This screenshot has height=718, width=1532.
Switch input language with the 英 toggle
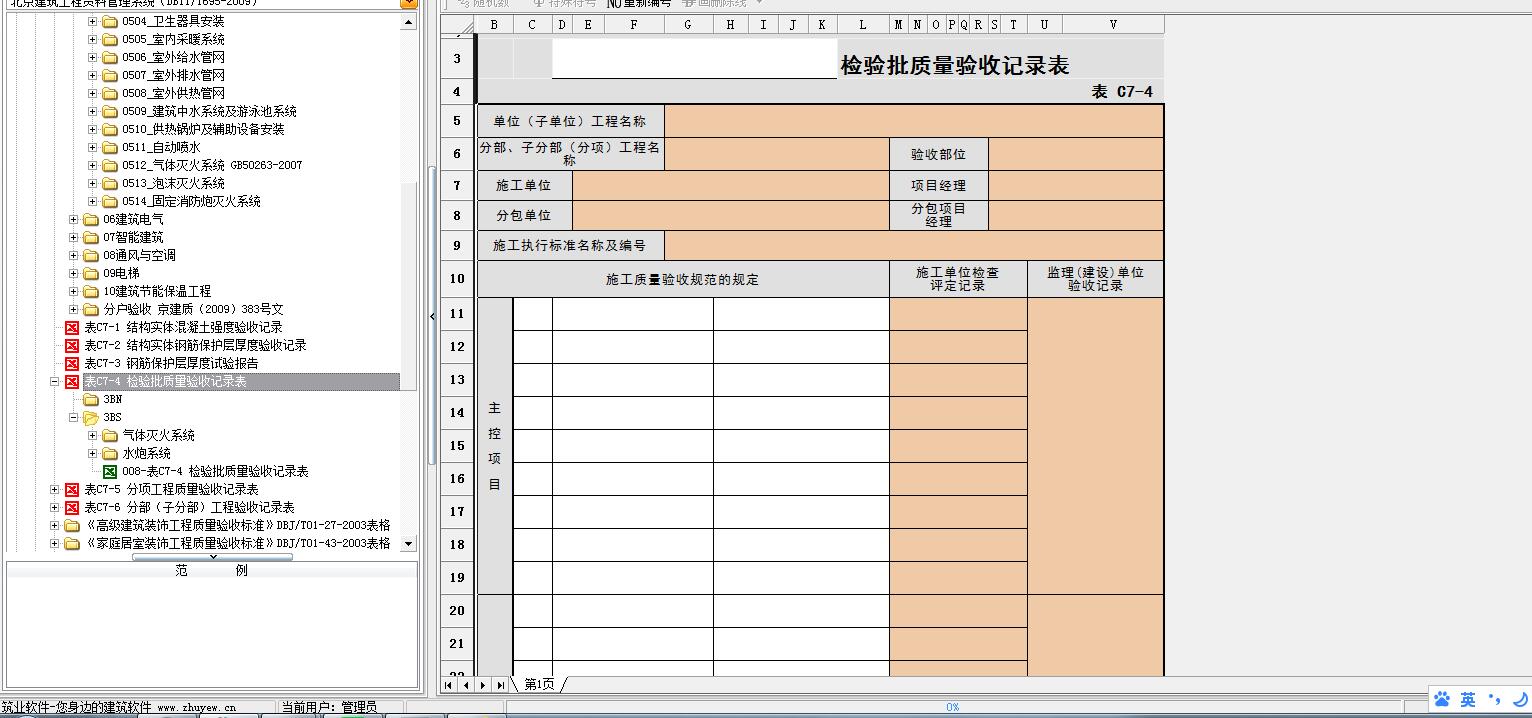[1467, 699]
